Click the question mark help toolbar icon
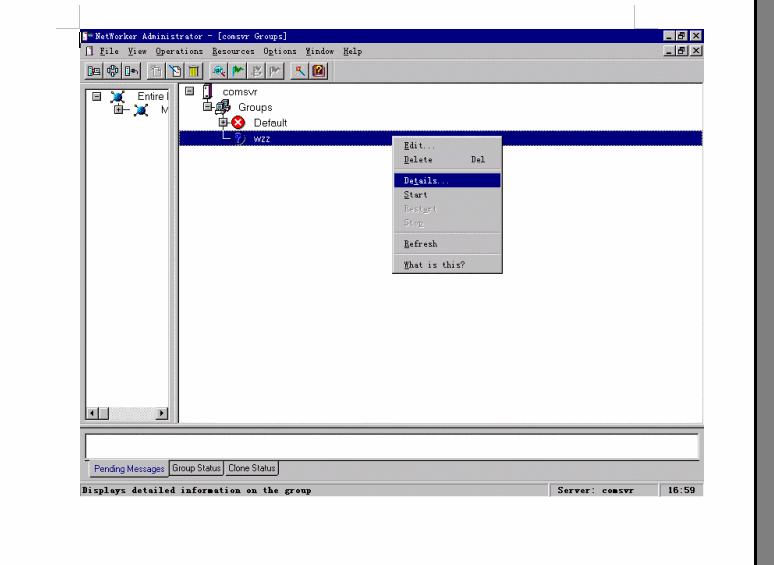 tap(319, 71)
